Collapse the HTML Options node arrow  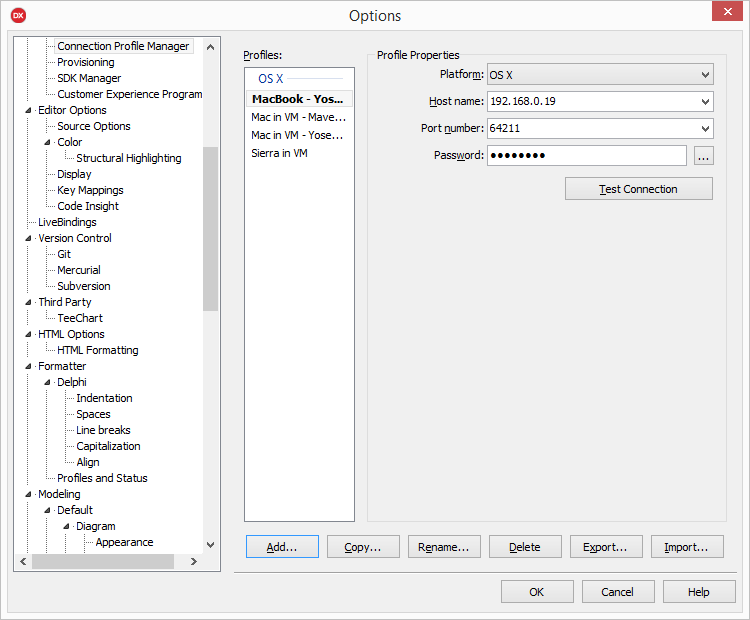28,334
